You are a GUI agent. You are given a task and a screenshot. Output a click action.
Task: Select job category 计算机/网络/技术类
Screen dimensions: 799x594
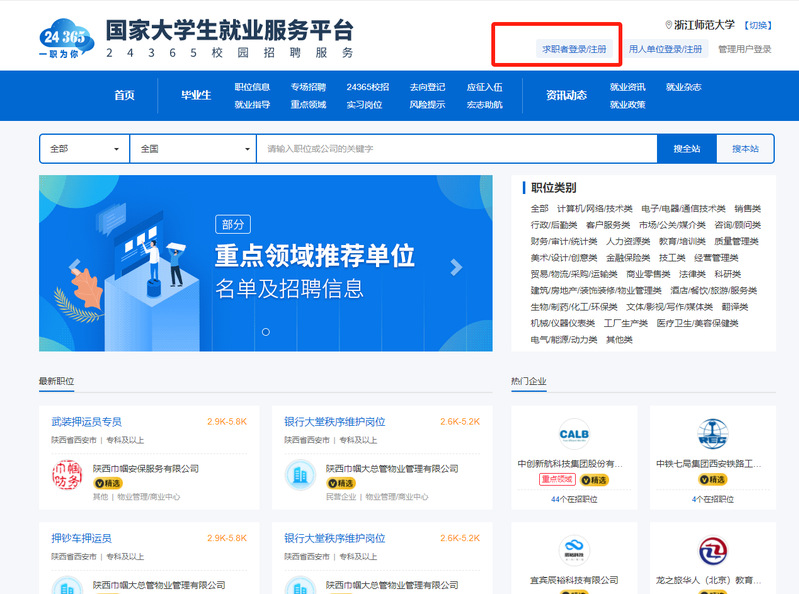pos(595,209)
